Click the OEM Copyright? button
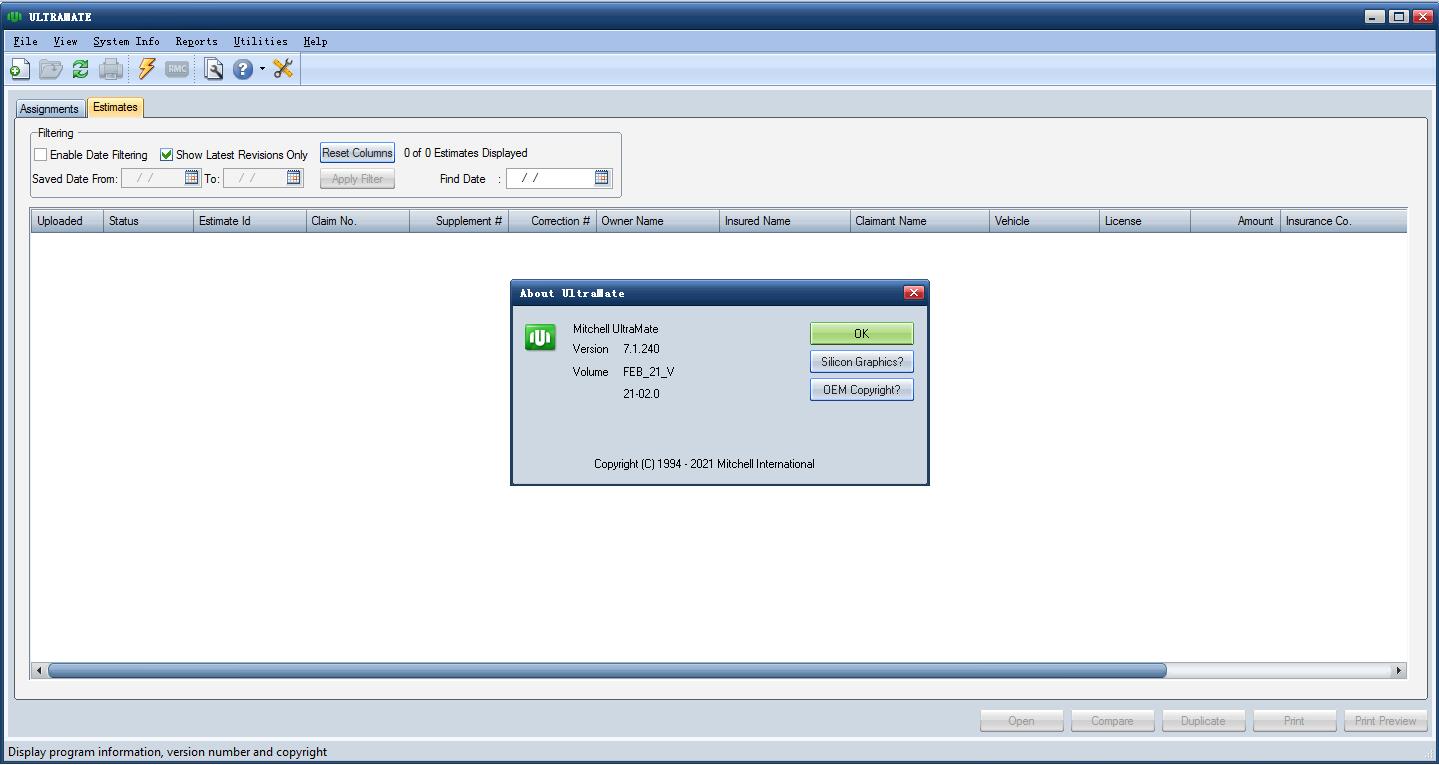The image size is (1439, 765). click(x=862, y=390)
